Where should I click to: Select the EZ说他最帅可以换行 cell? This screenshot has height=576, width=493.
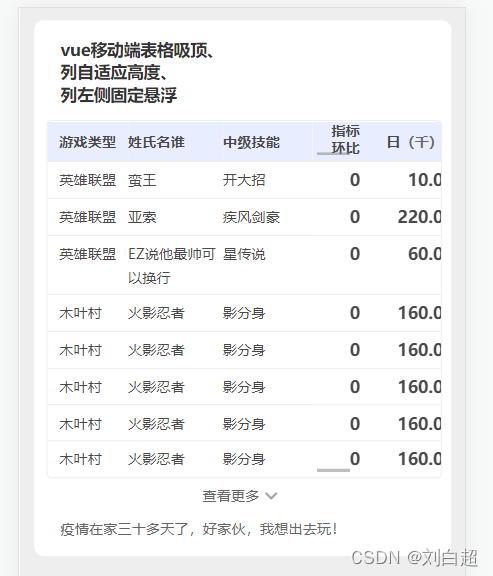172,266
